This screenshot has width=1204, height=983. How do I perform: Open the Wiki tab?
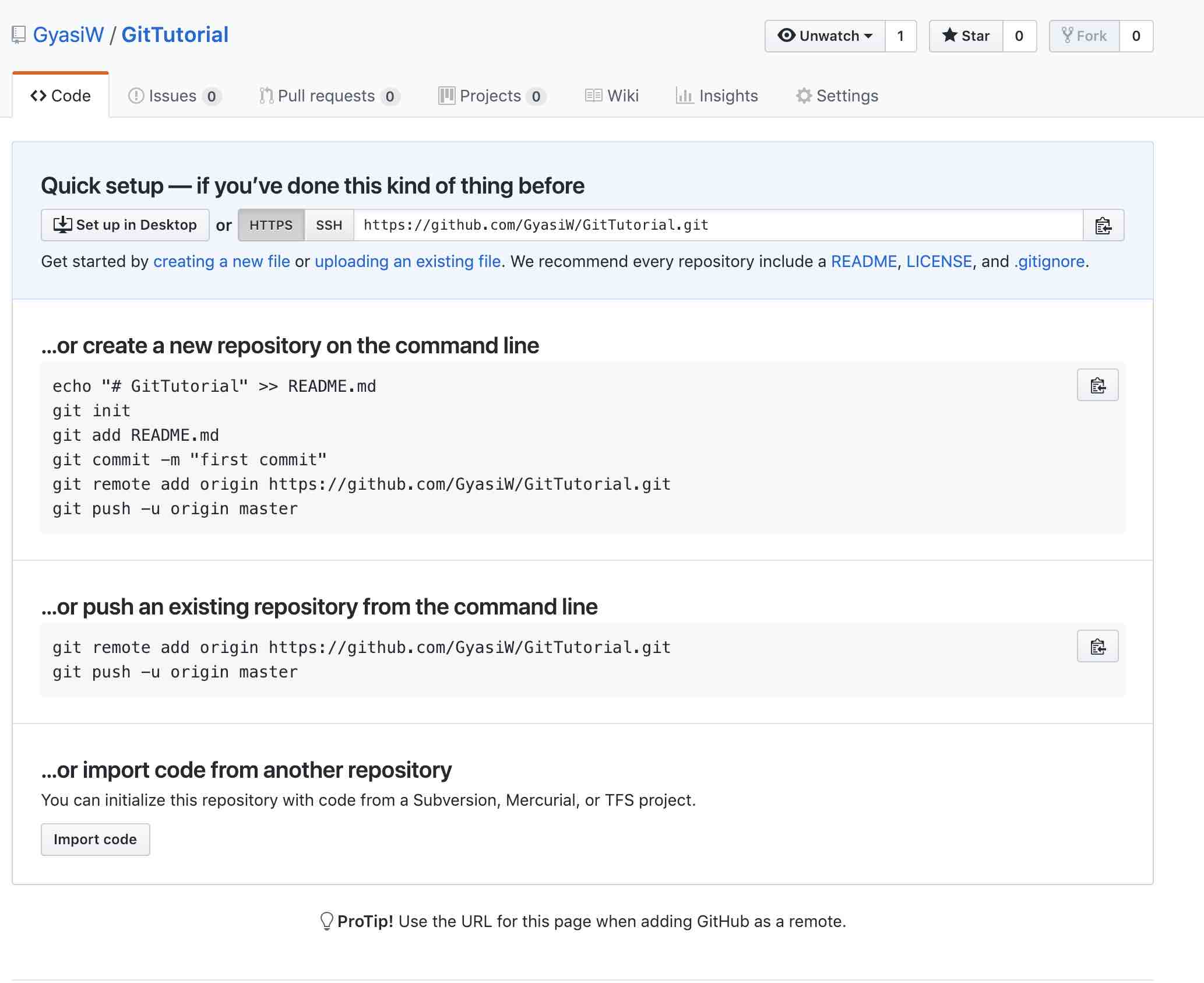612,96
